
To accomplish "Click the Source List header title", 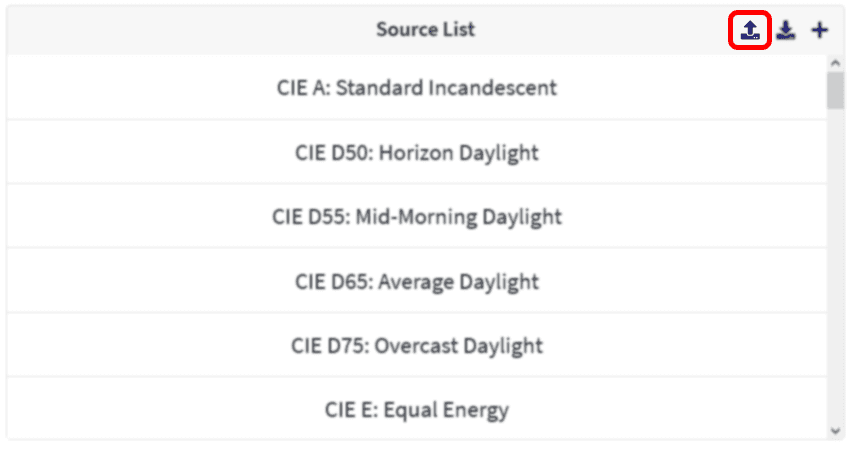I will pos(425,29).
